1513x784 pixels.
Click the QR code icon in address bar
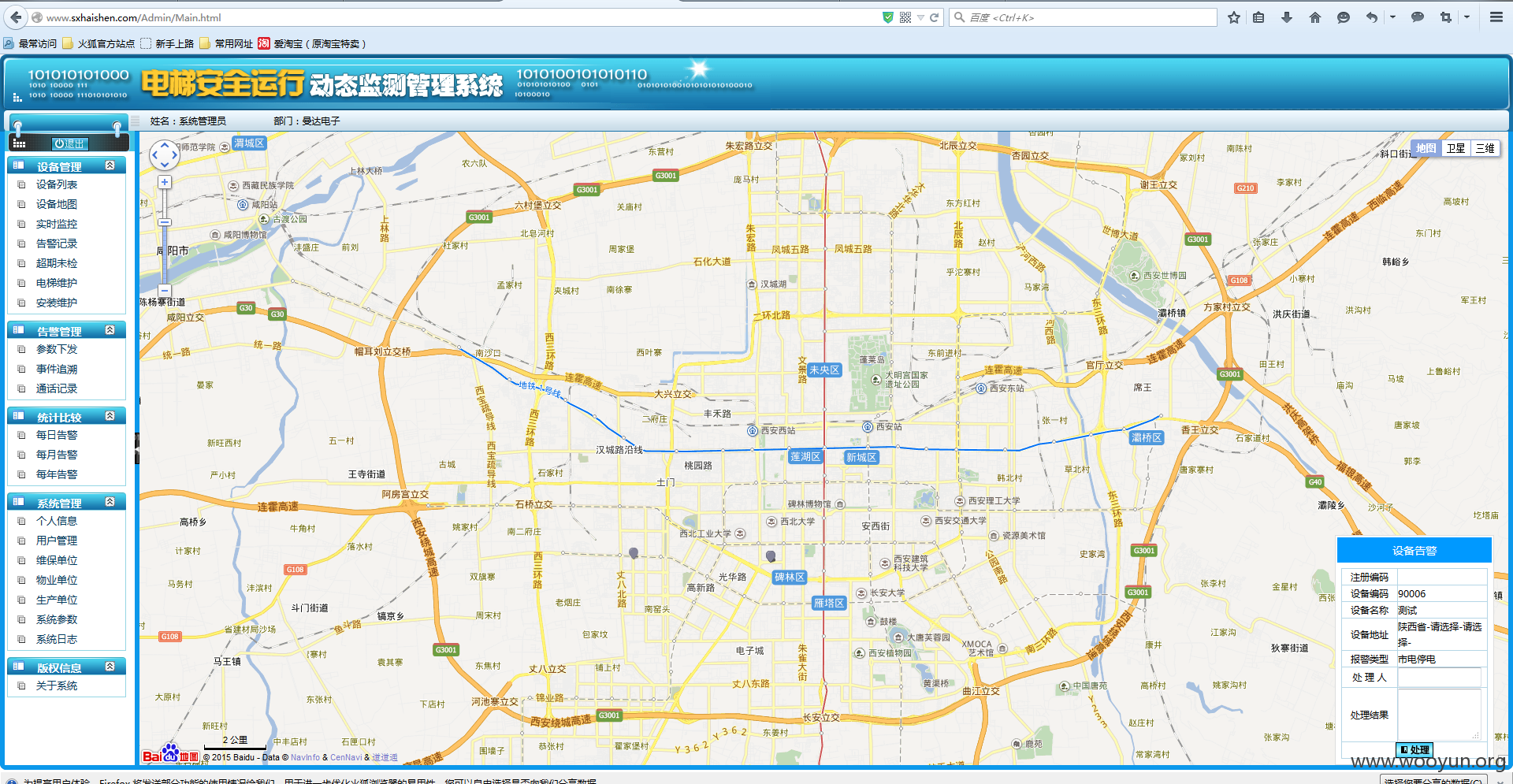905,17
